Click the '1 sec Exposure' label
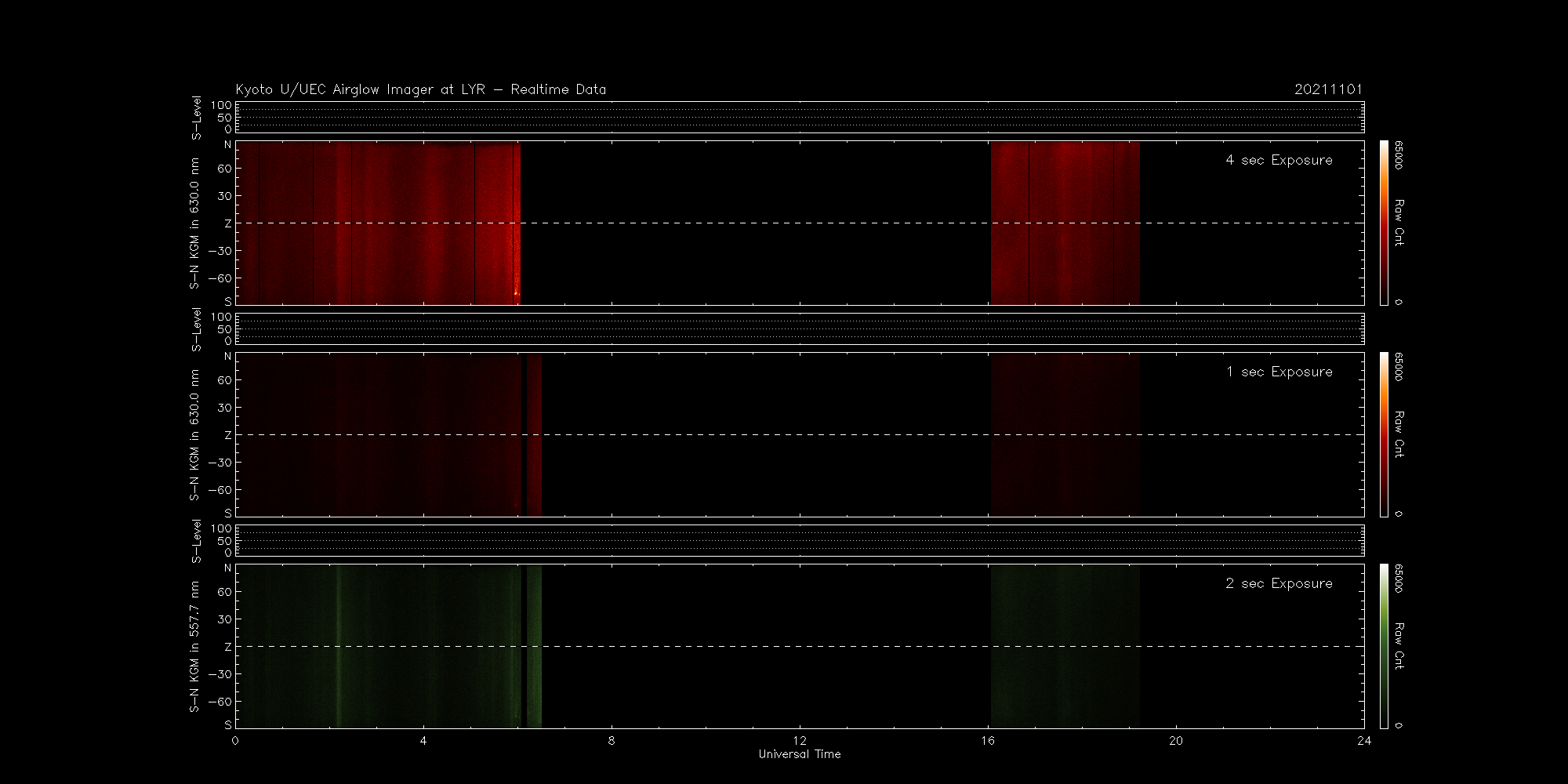 (1279, 372)
